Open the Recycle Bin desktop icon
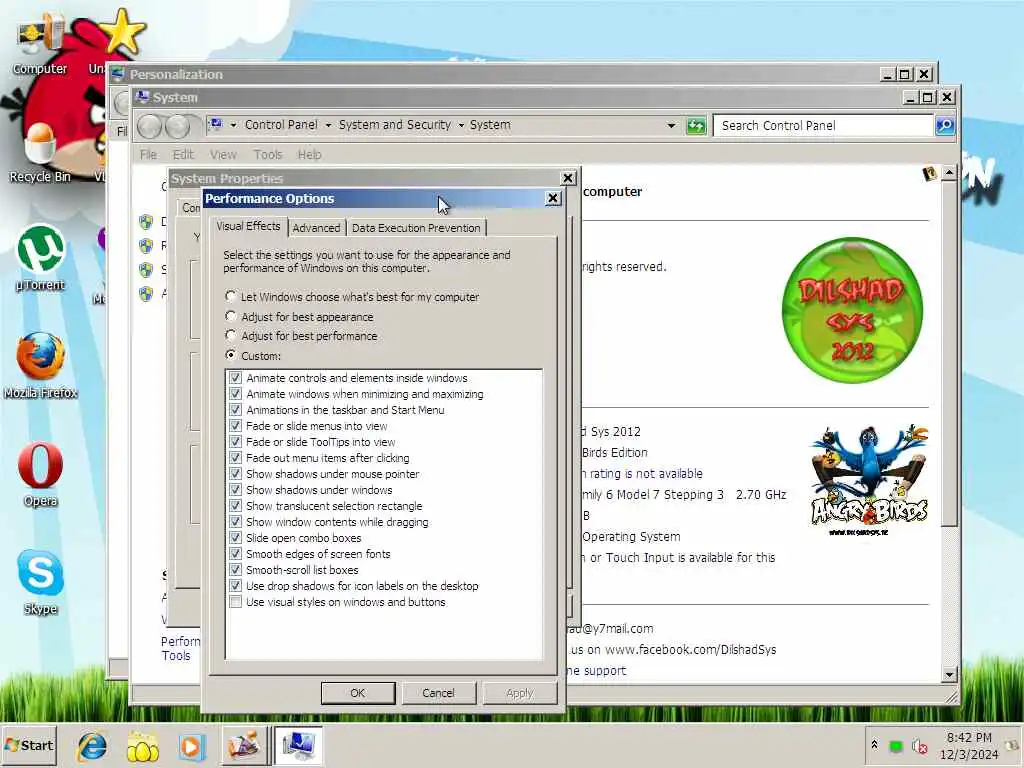This screenshot has height=768, width=1024. pyautogui.click(x=40, y=153)
